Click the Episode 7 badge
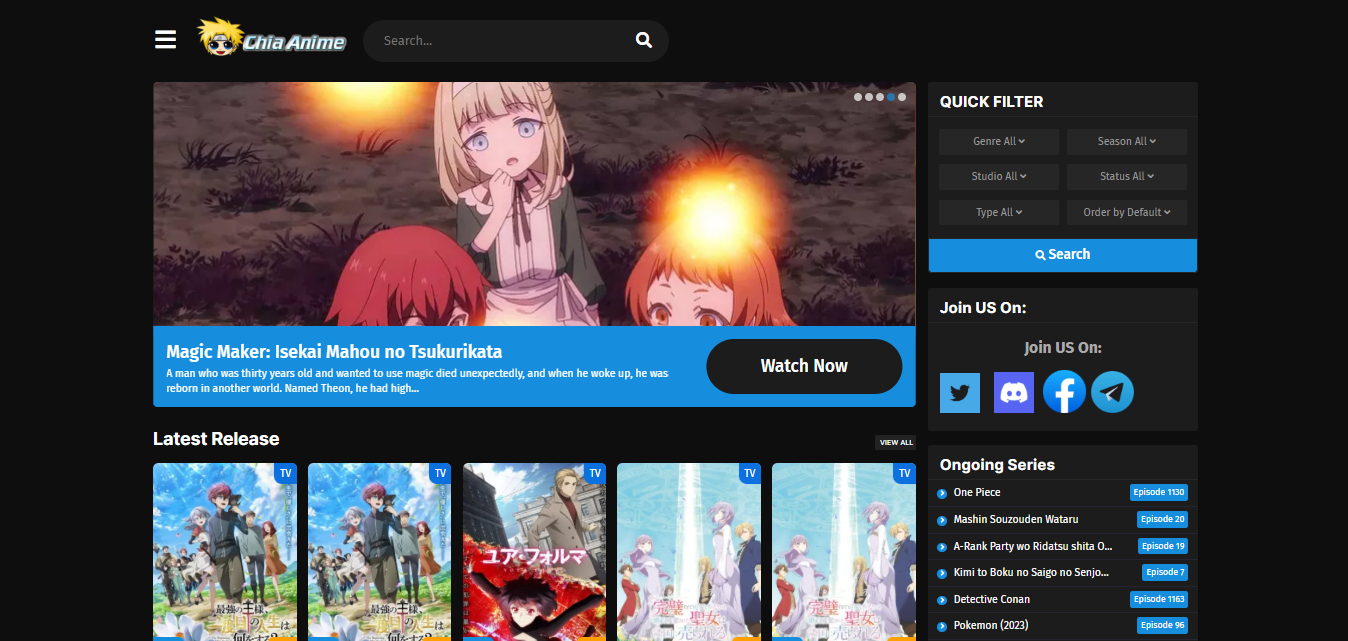The height and width of the screenshot is (641, 1348). point(1165,573)
